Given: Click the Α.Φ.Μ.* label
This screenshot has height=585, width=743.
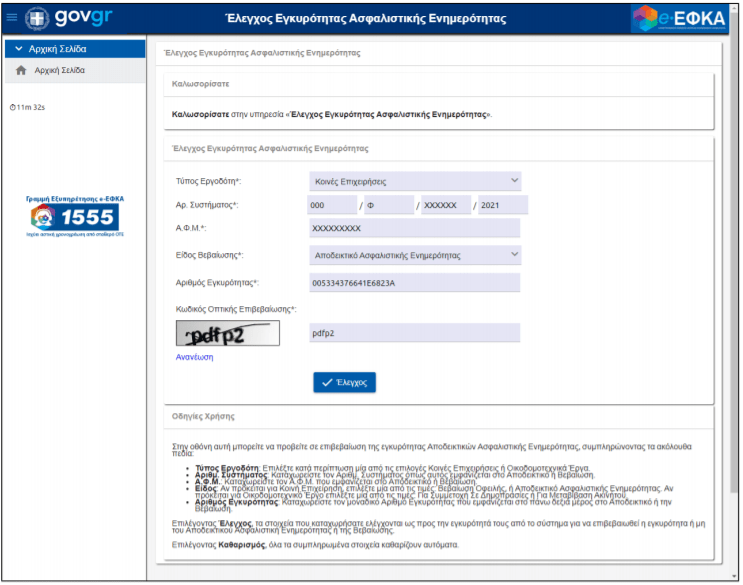Looking at the screenshot, I should [x=191, y=228].
